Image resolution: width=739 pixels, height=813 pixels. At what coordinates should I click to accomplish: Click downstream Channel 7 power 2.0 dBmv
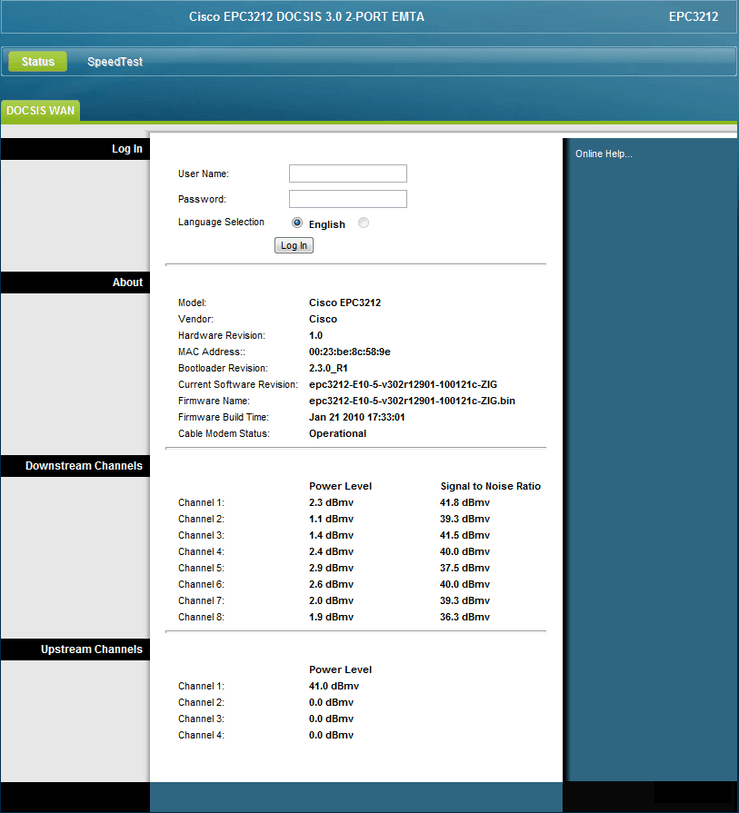click(x=331, y=600)
